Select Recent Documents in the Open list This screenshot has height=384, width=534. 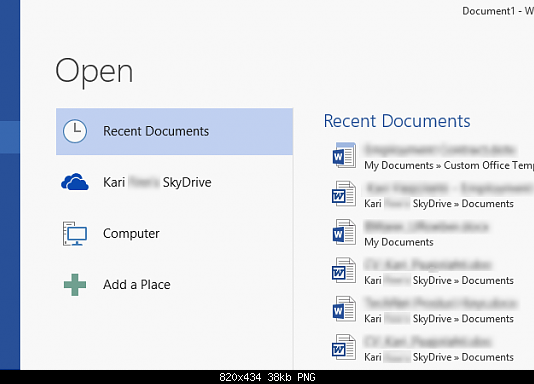[x=174, y=131]
